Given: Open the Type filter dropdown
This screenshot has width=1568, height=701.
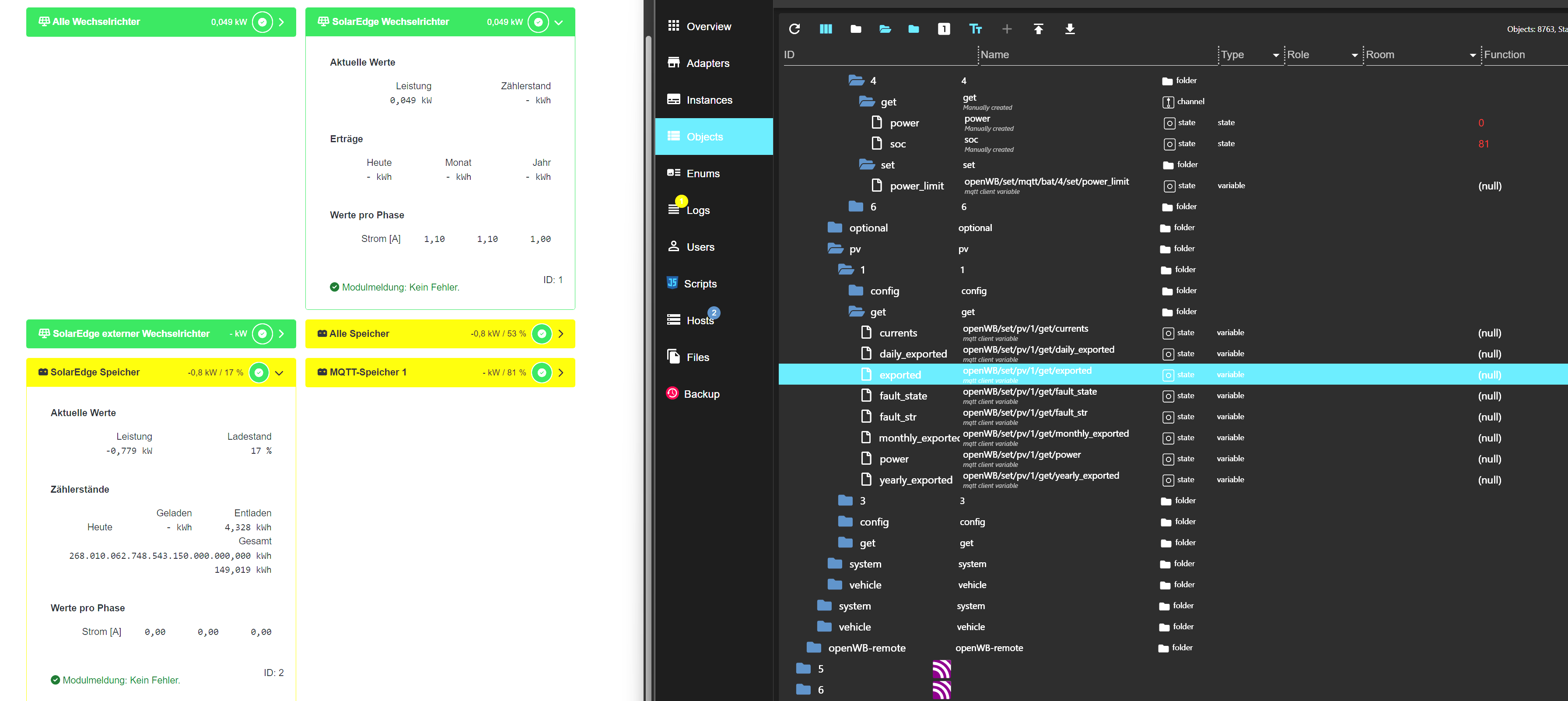Looking at the screenshot, I should click(x=1276, y=55).
